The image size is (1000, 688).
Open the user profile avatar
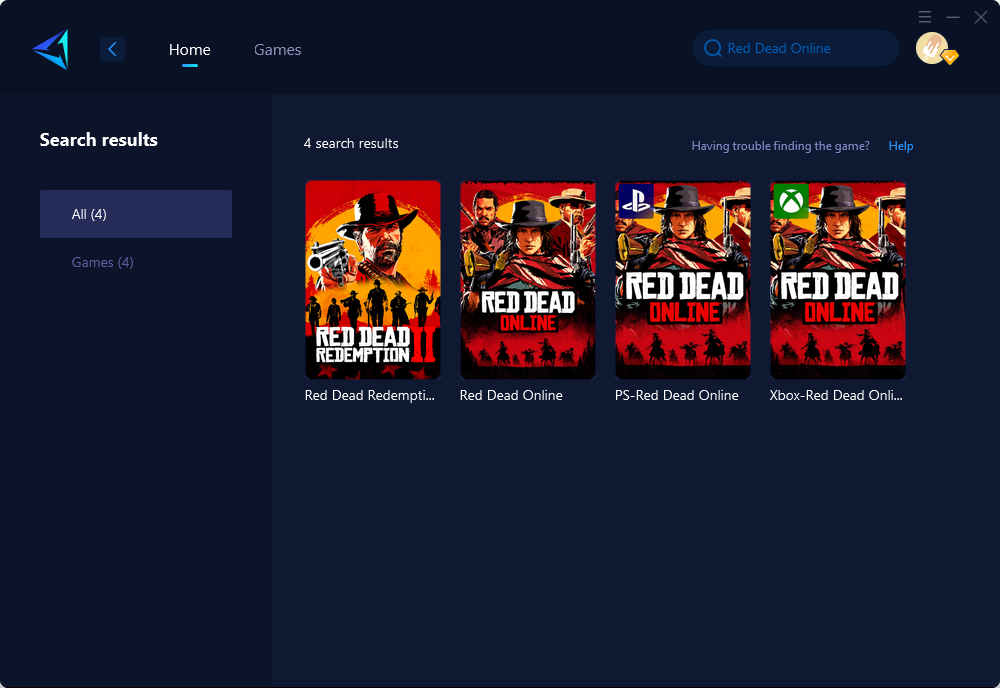click(x=932, y=48)
